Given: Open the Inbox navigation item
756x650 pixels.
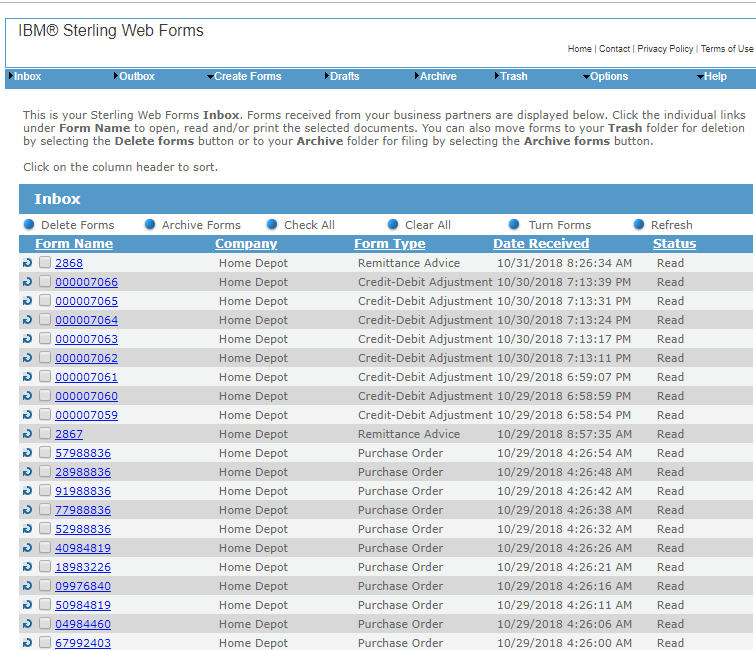Looking at the screenshot, I should [25, 76].
